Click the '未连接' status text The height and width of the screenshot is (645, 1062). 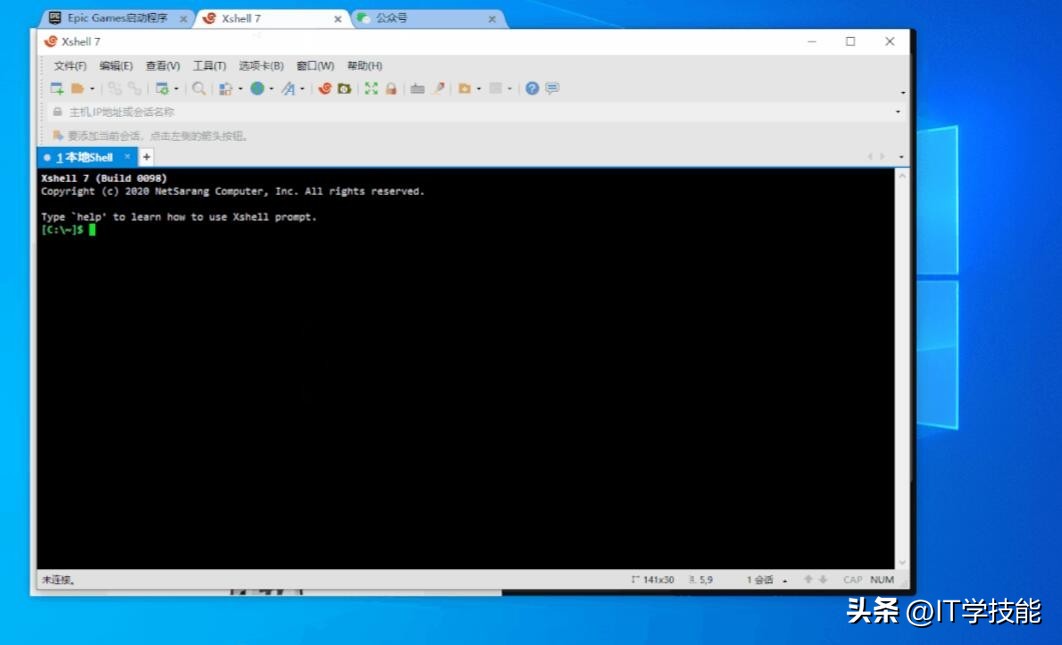pos(58,580)
